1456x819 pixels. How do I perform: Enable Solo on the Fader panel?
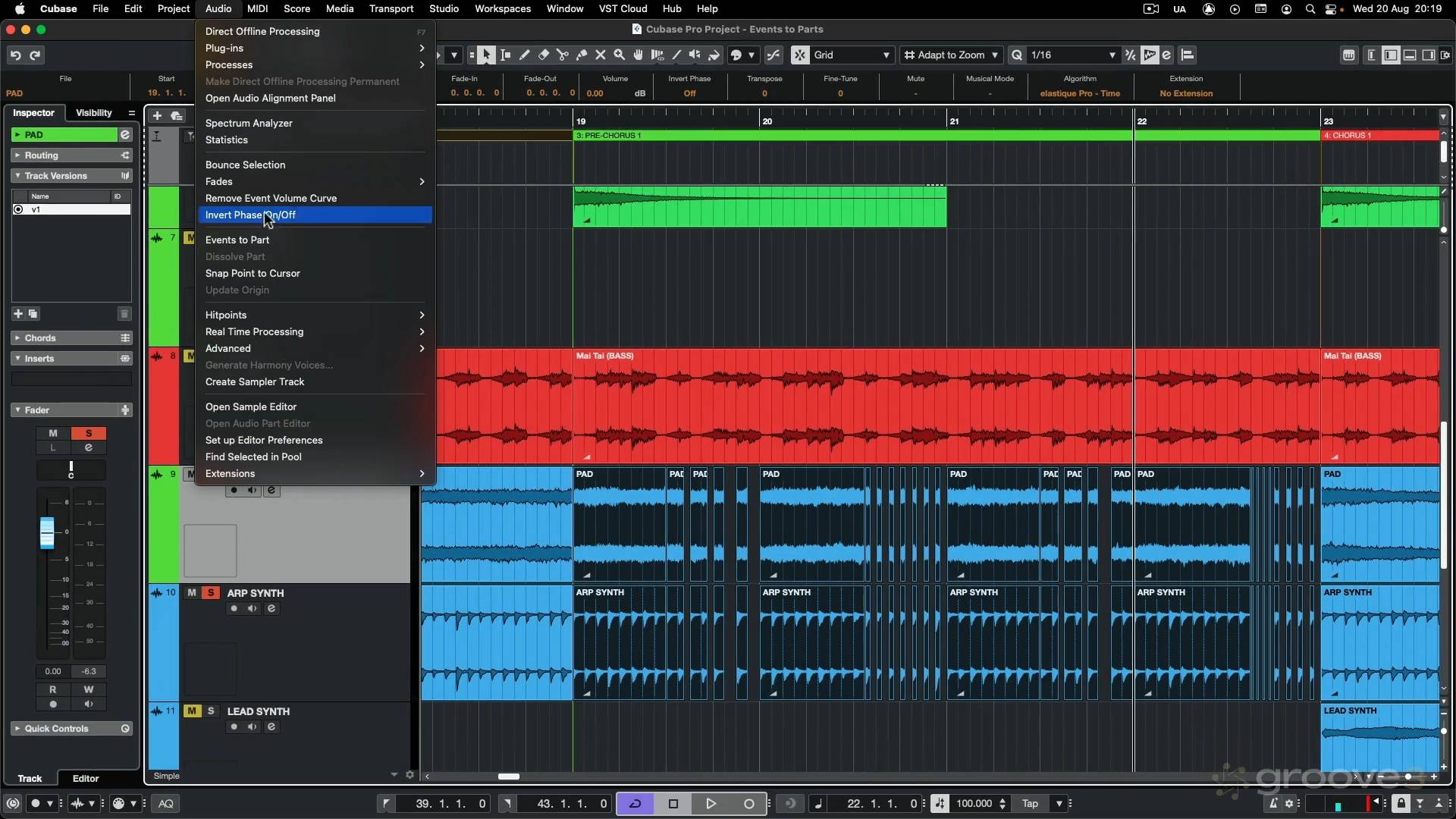[x=89, y=433]
